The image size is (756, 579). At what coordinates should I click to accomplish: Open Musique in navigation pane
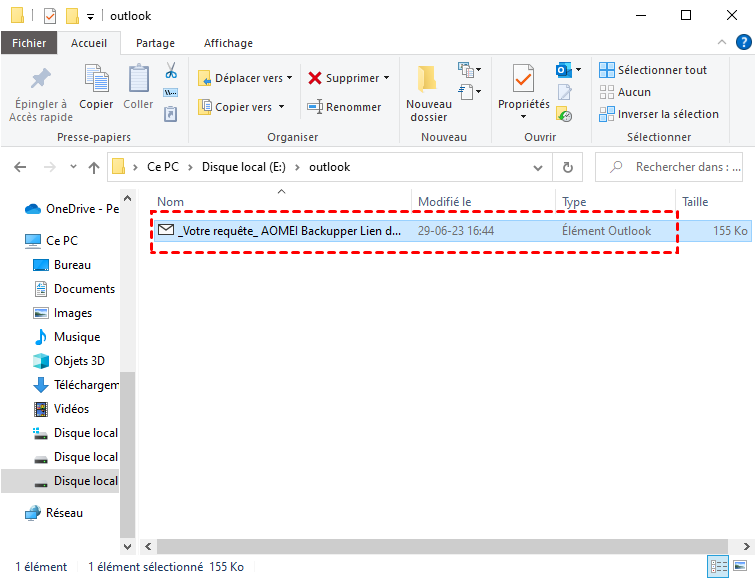(x=67, y=337)
